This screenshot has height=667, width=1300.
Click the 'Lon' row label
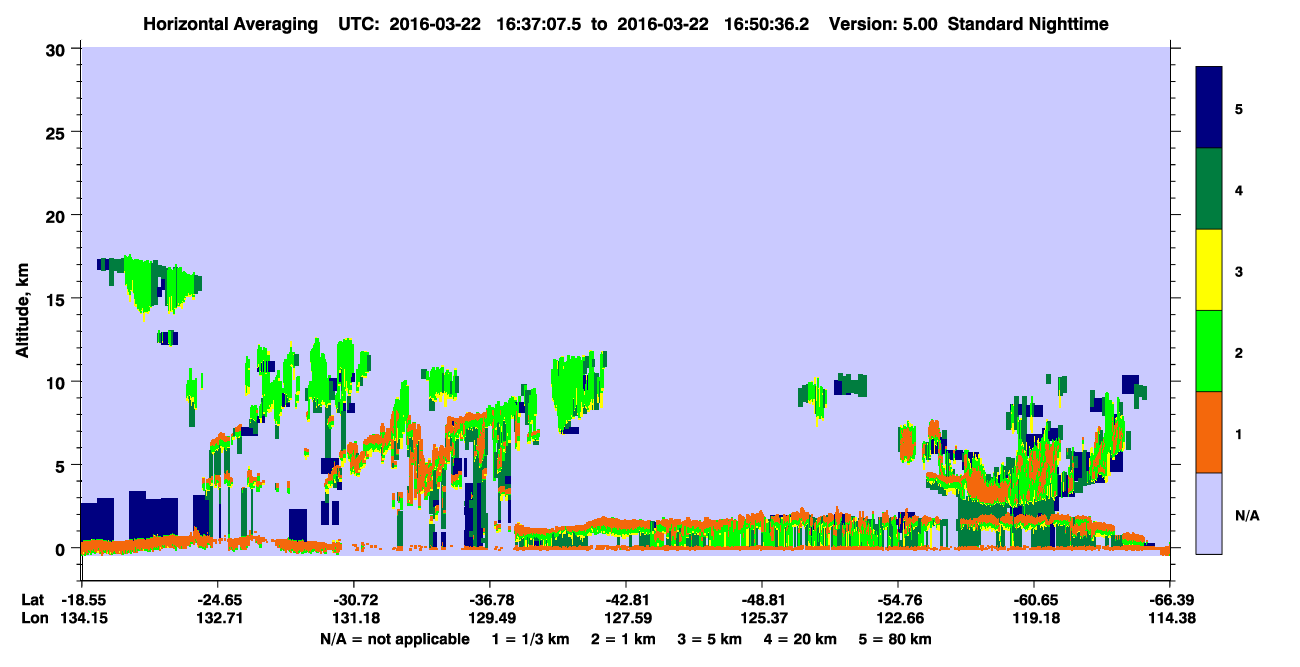[33, 618]
